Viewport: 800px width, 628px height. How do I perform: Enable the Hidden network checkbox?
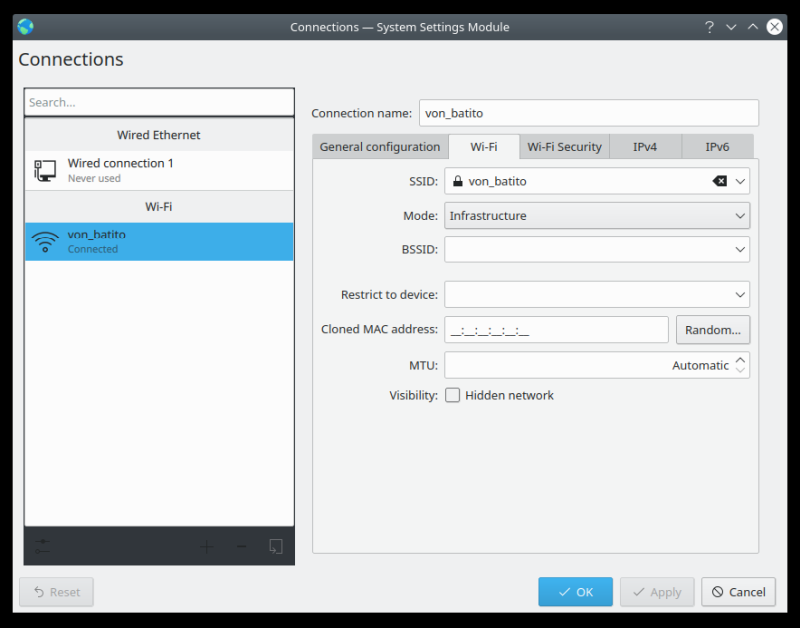(453, 395)
